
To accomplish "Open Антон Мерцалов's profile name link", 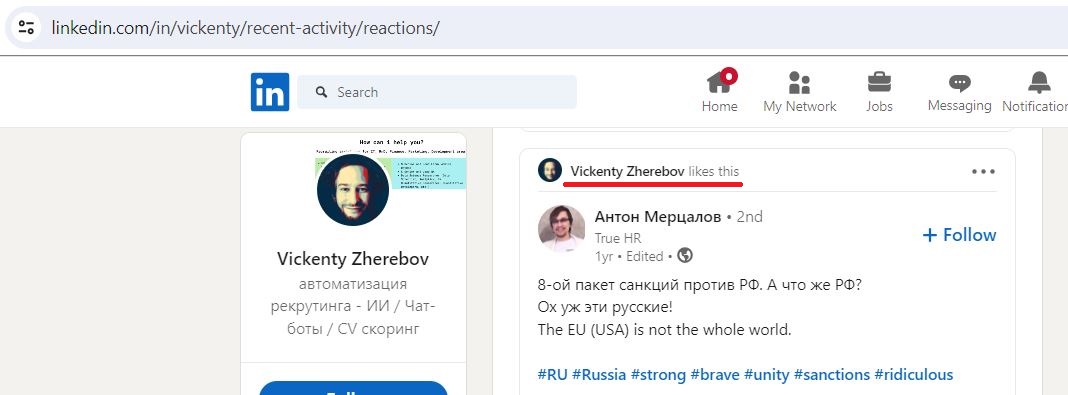I will (x=657, y=217).
